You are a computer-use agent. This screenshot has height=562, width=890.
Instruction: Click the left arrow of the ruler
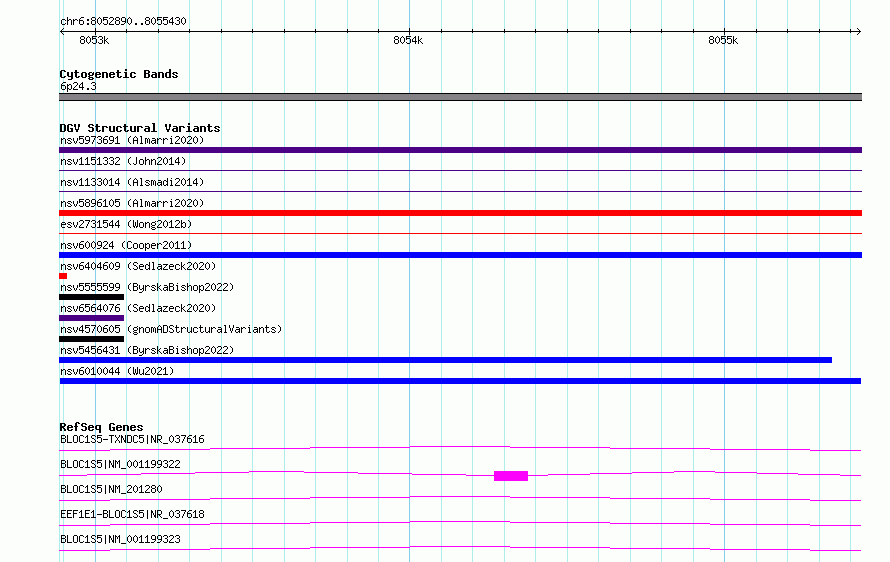62,31
